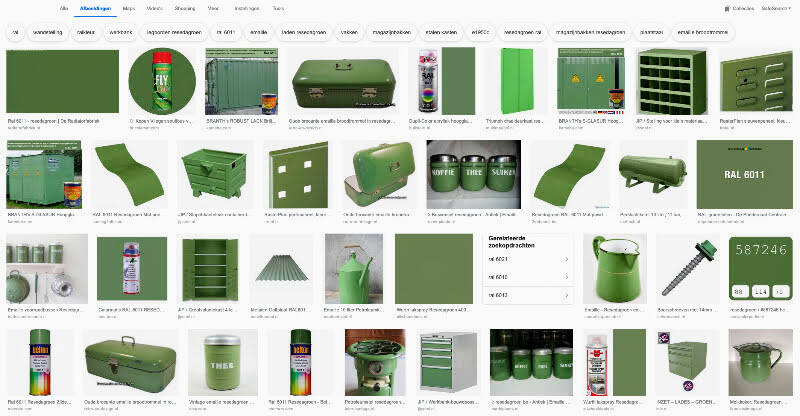Open the enamel kettle image
800x416 pixels.
pos(760,362)
